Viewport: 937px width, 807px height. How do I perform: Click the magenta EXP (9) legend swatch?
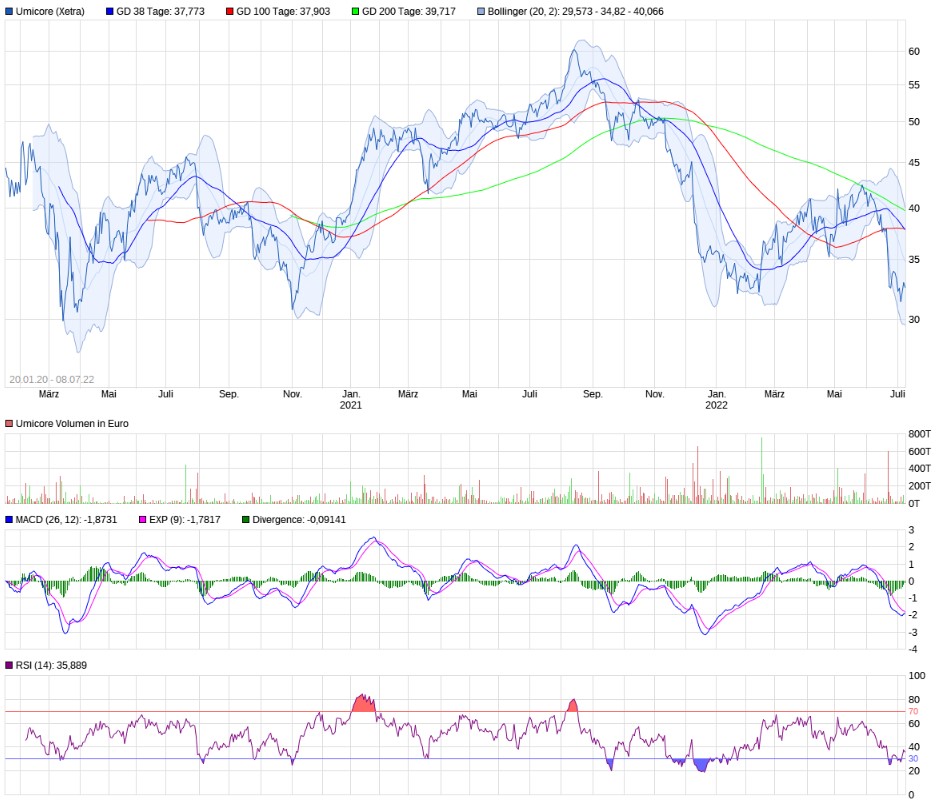click(144, 520)
